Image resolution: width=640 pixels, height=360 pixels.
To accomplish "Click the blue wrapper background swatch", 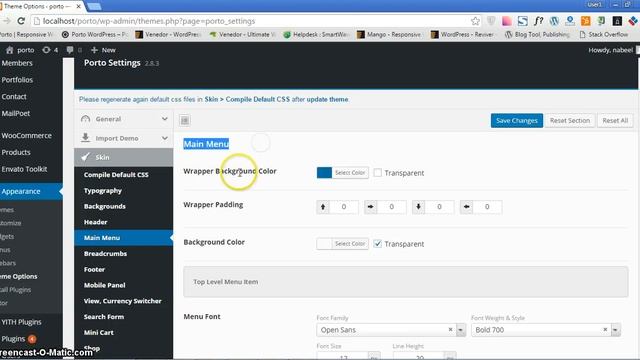I will pyautogui.click(x=324, y=173).
